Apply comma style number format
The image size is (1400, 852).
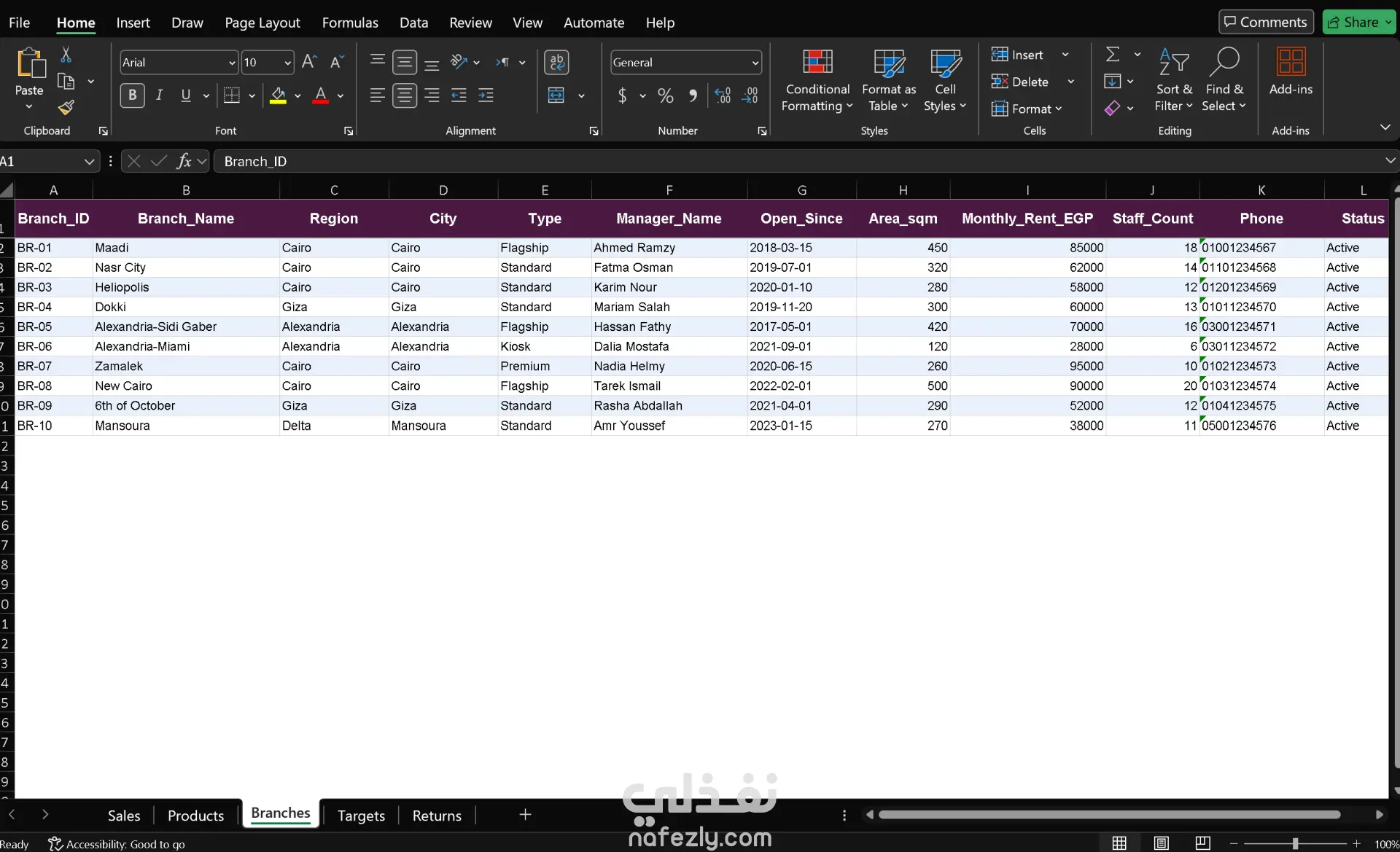click(693, 95)
